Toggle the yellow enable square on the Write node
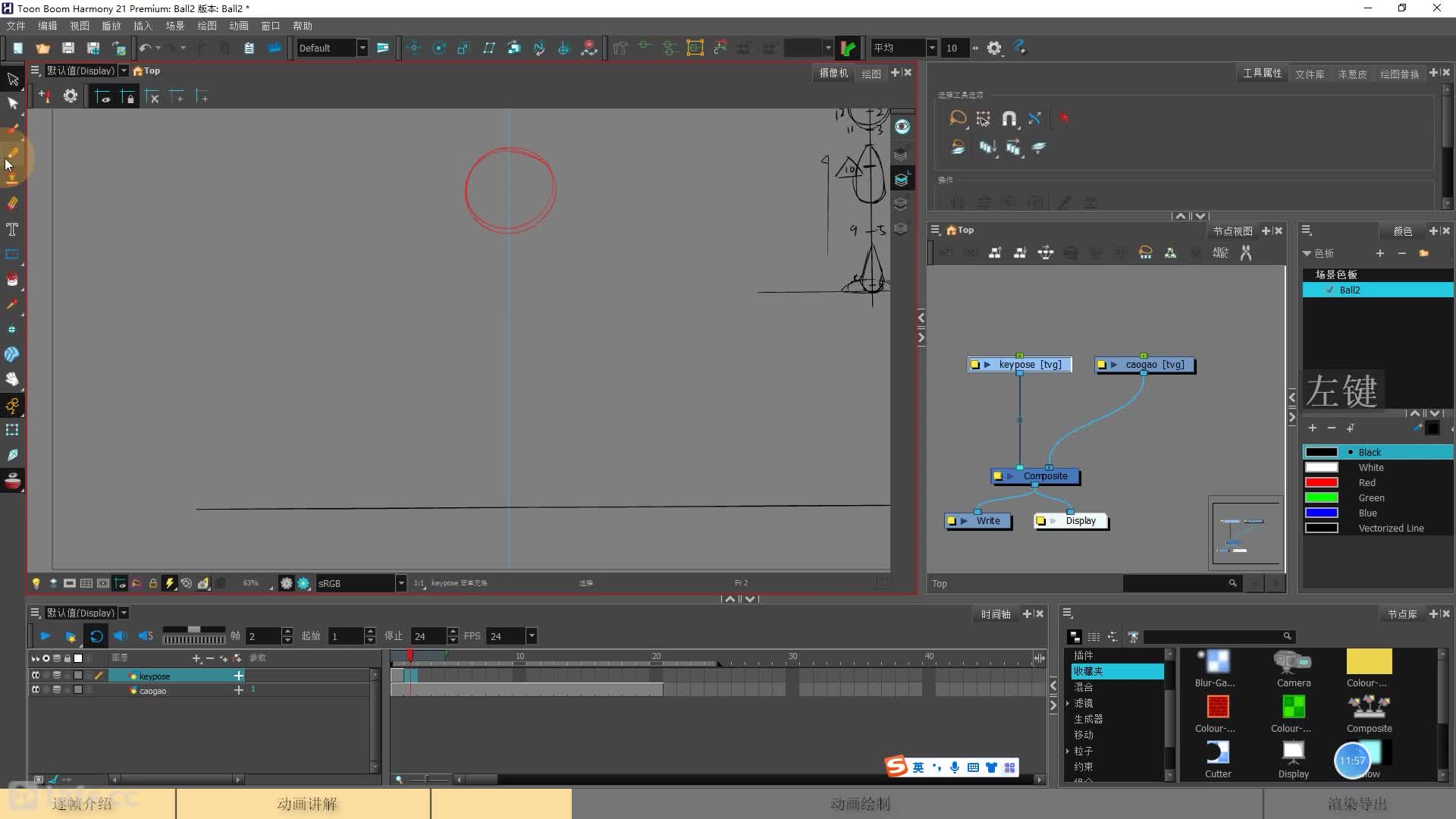 pyautogui.click(x=952, y=521)
